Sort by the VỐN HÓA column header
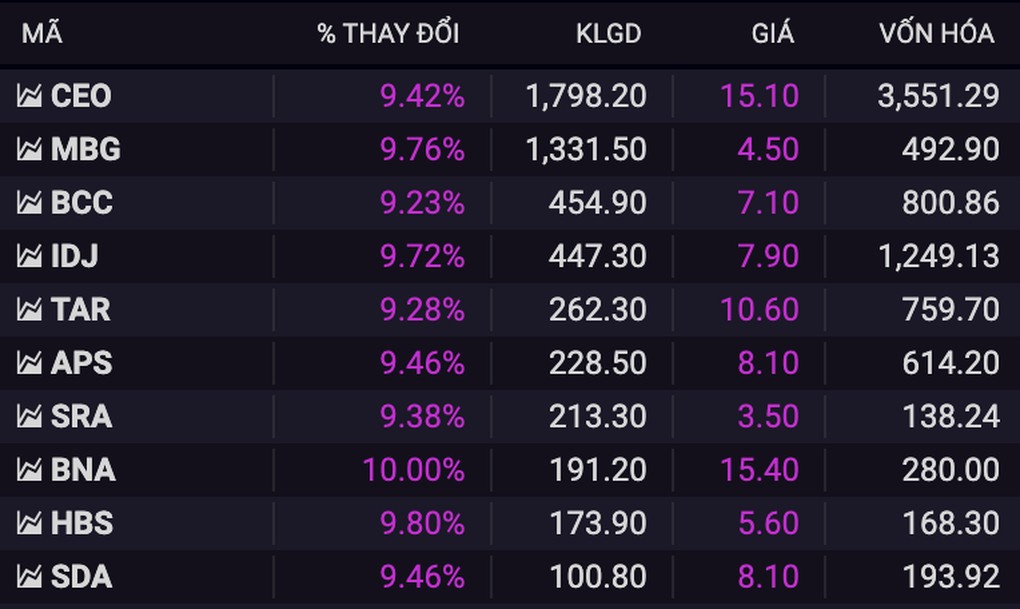The height and width of the screenshot is (609, 1020). point(937,34)
